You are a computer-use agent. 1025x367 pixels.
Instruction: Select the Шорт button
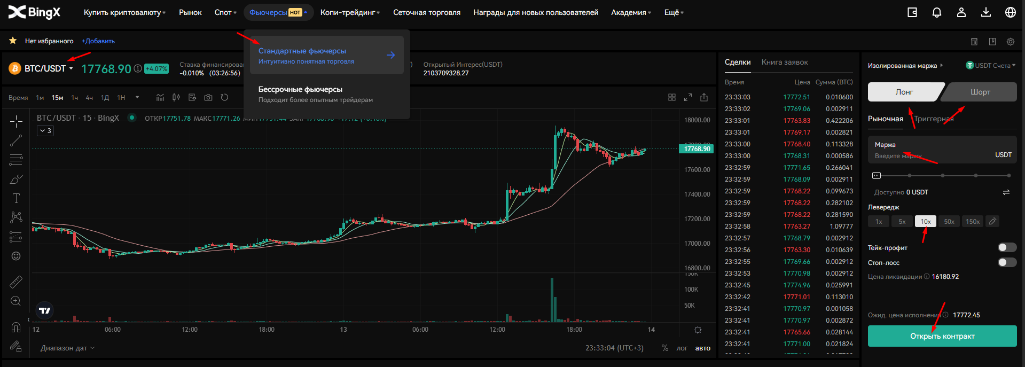(x=981, y=92)
